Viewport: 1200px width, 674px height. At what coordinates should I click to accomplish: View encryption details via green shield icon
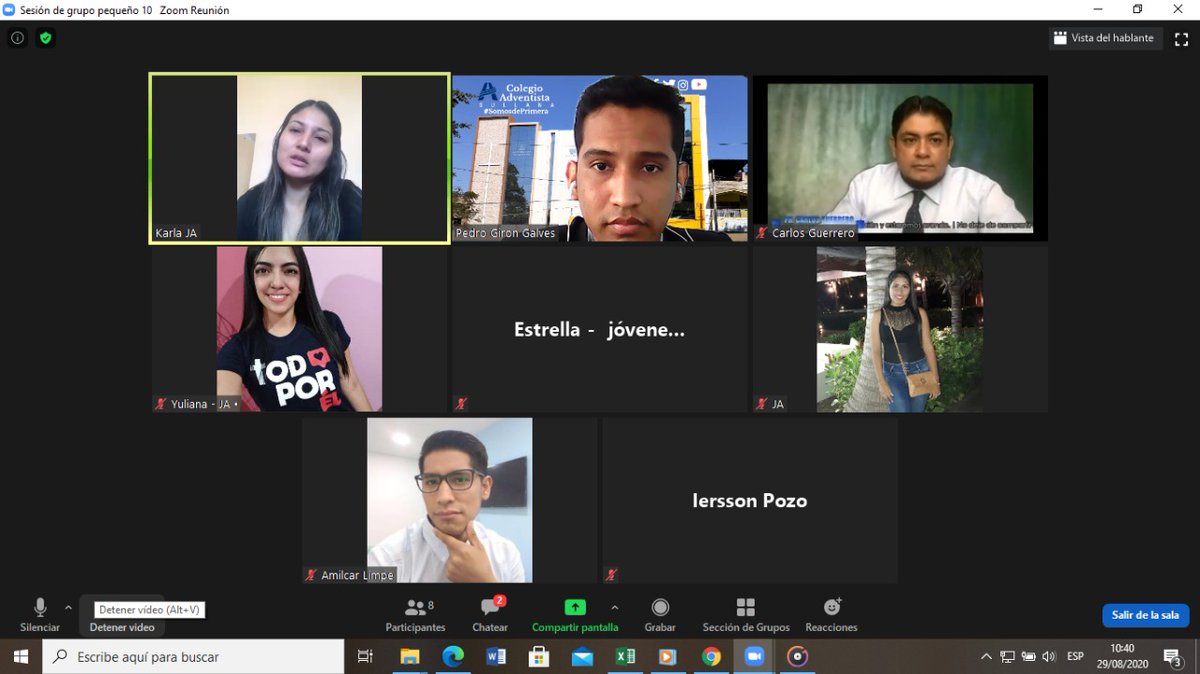tap(45, 38)
